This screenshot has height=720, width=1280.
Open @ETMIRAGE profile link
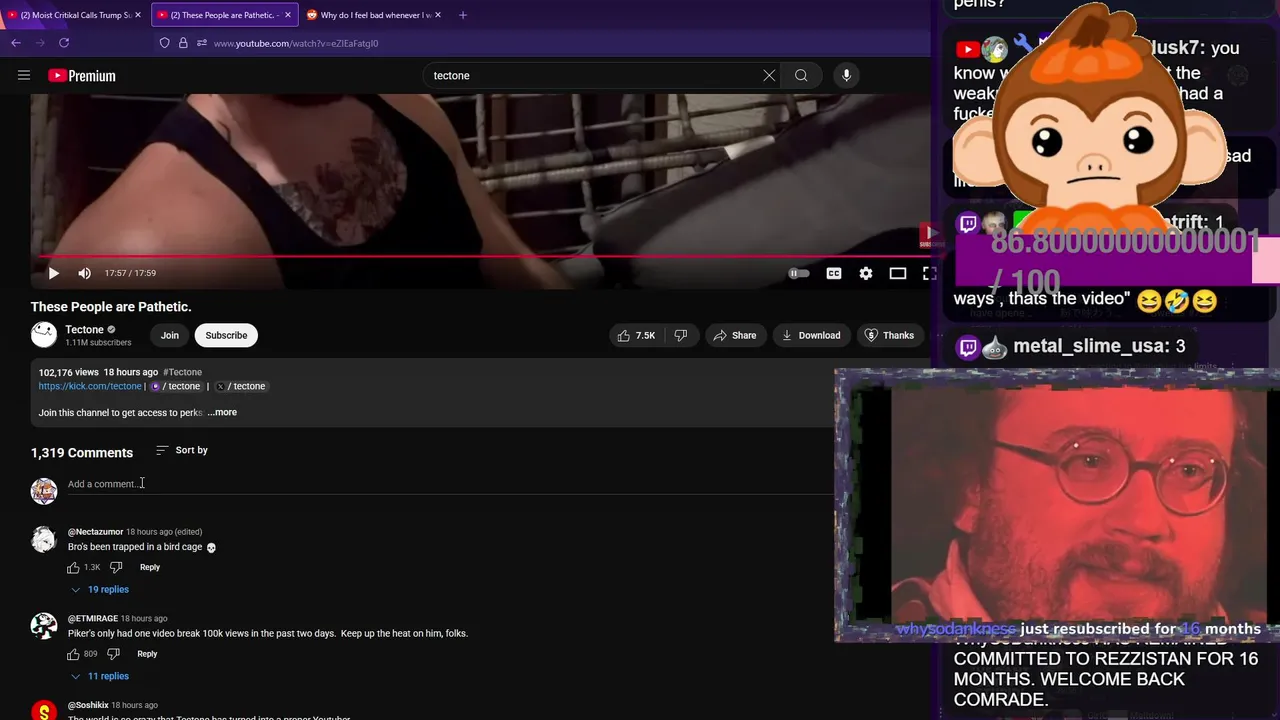(93, 618)
